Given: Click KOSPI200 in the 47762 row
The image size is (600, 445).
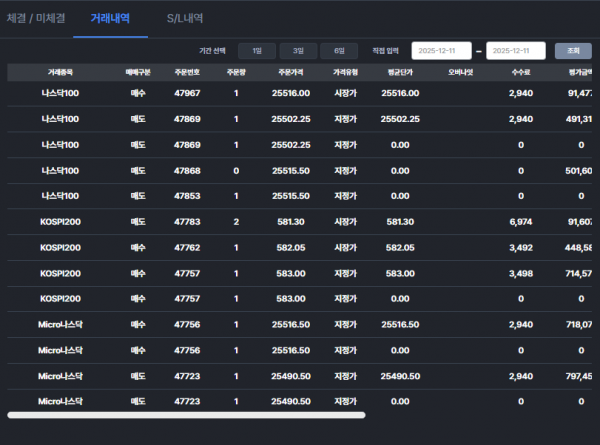Looking at the screenshot, I should pos(60,248).
